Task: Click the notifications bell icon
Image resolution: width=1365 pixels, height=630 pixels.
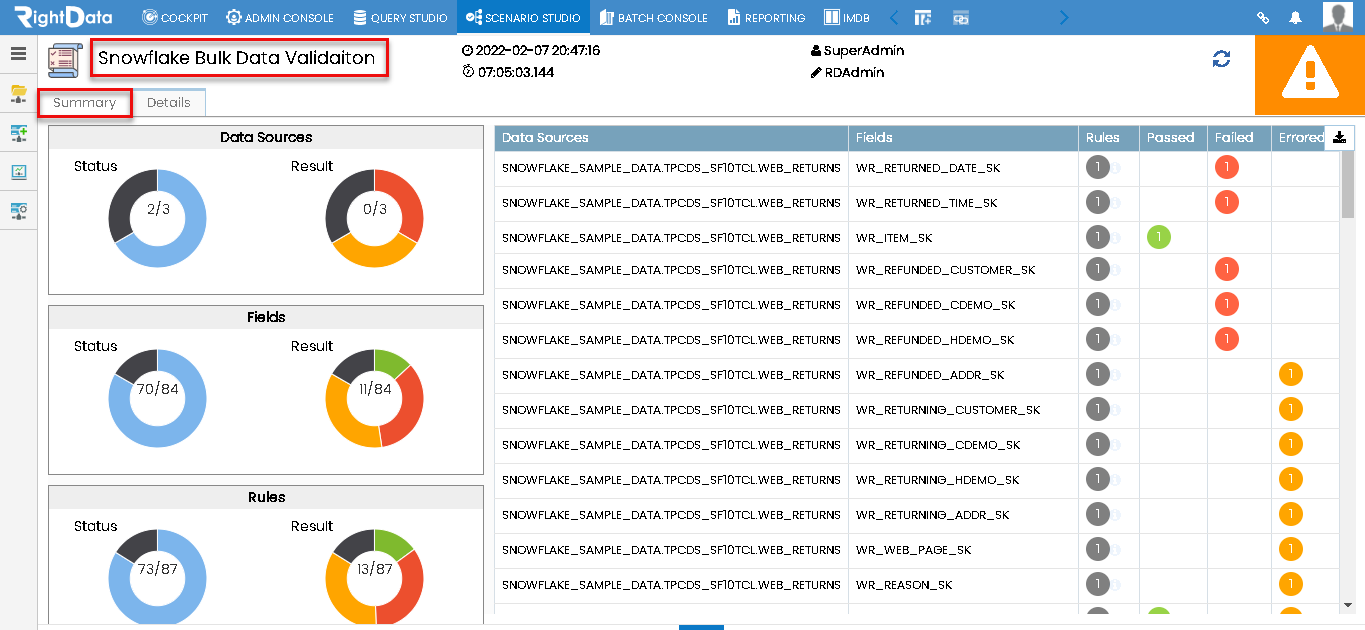Action: point(1296,17)
